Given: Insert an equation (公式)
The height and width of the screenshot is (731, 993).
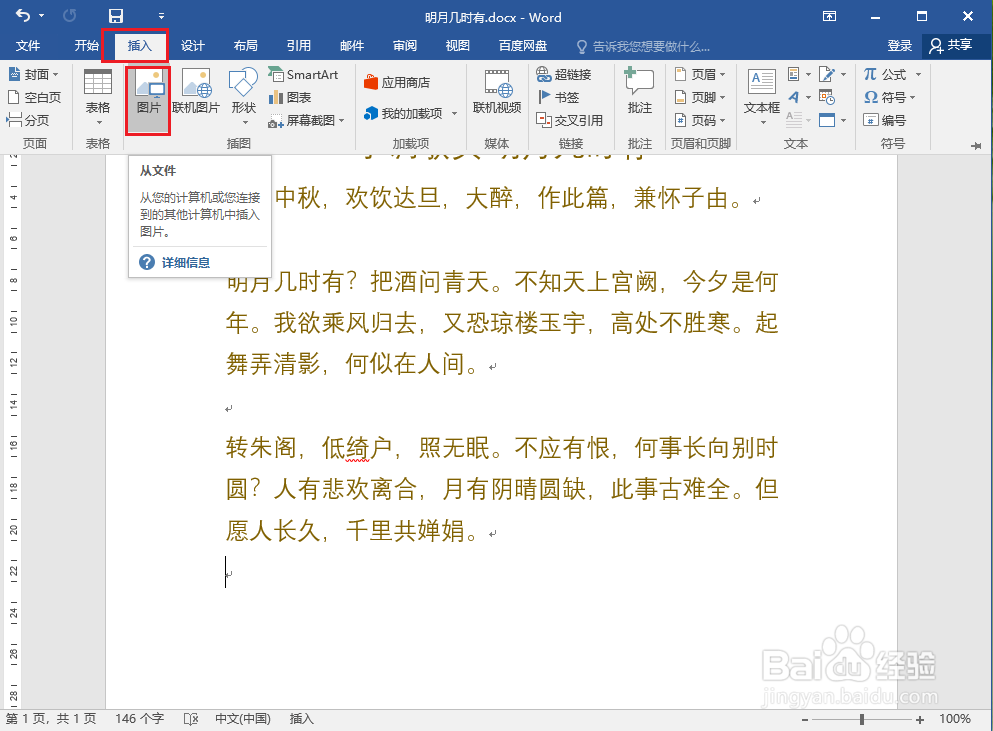Looking at the screenshot, I should [x=884, y=73].
